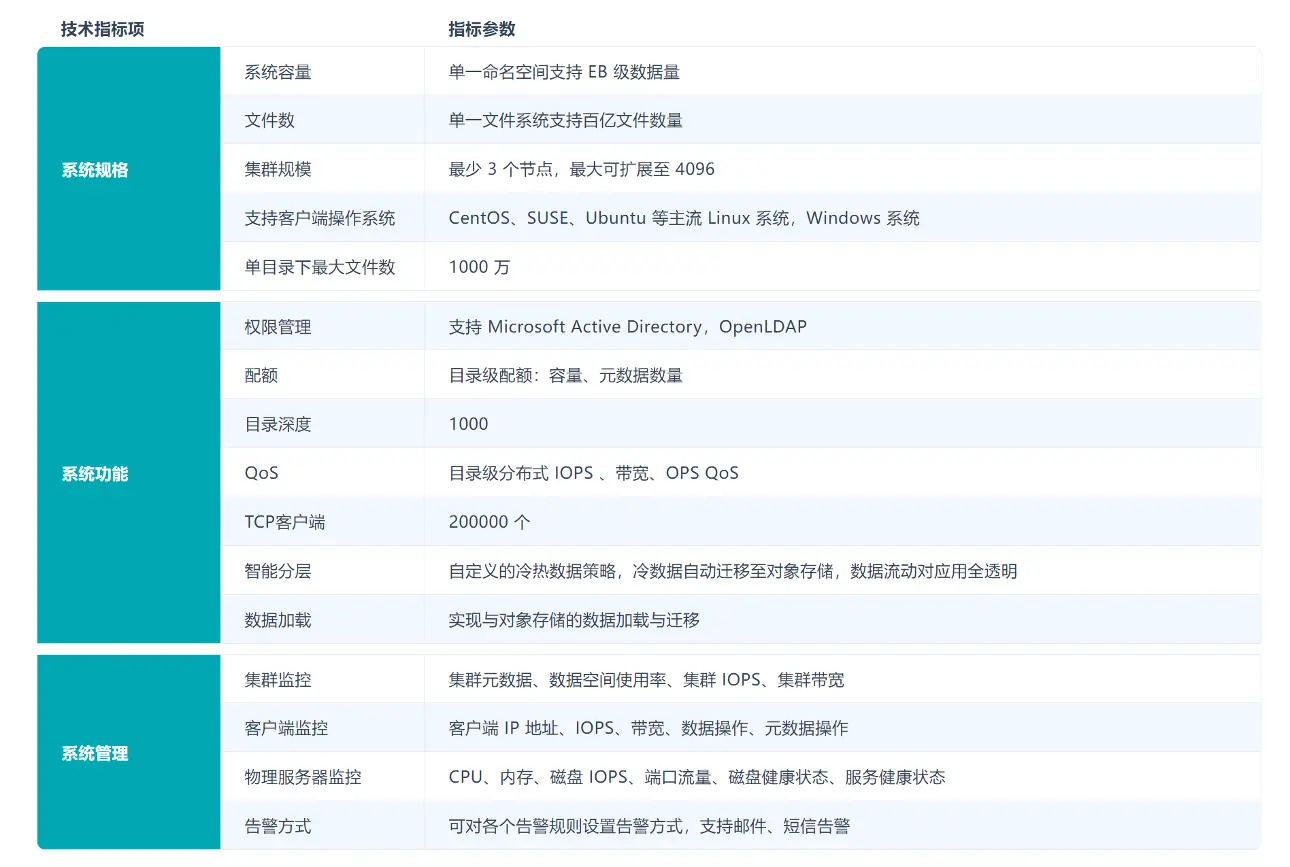Click the 配额 row label

click(x=261, y=375)
